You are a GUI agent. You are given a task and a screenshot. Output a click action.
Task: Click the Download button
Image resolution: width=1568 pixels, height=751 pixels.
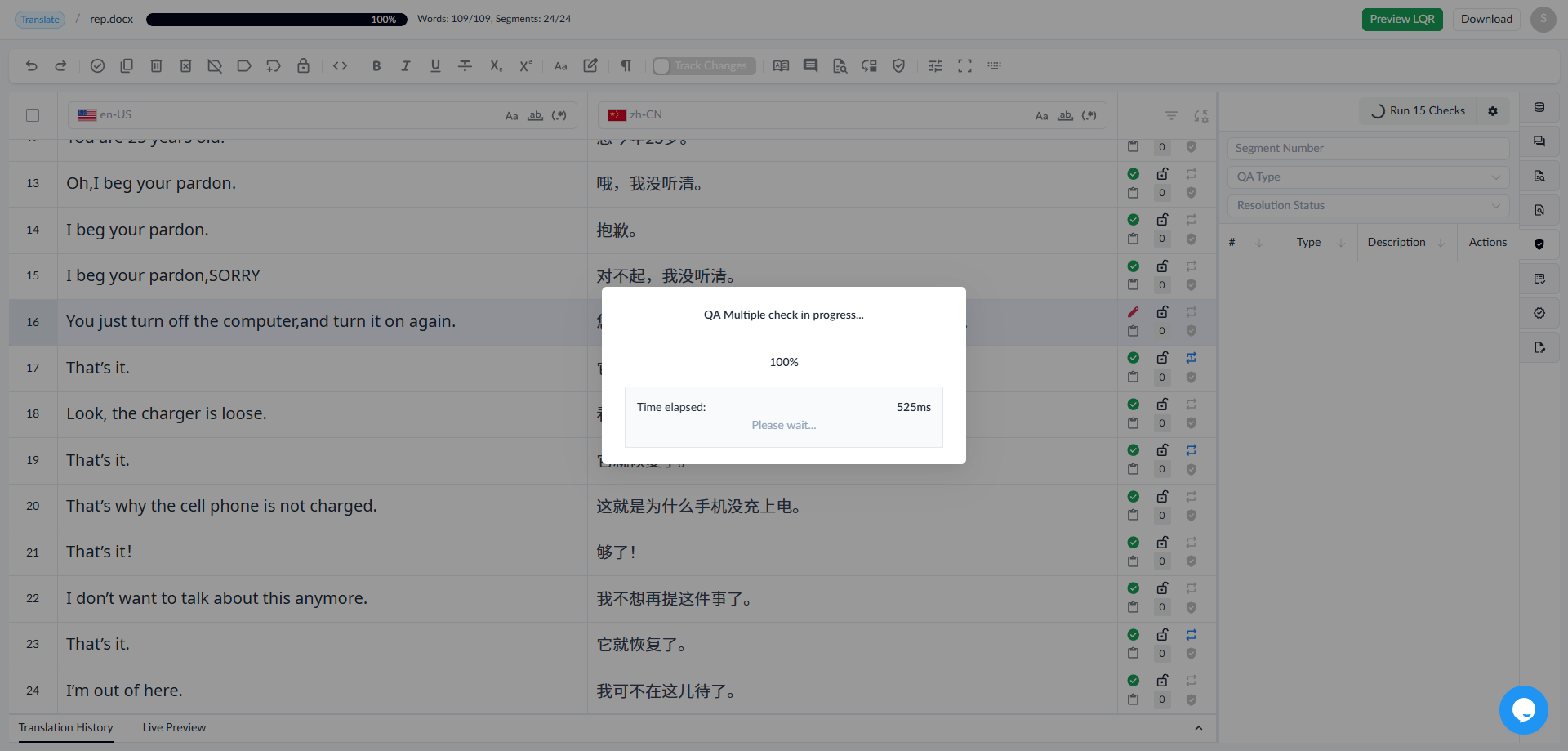tap(1486, 20)
